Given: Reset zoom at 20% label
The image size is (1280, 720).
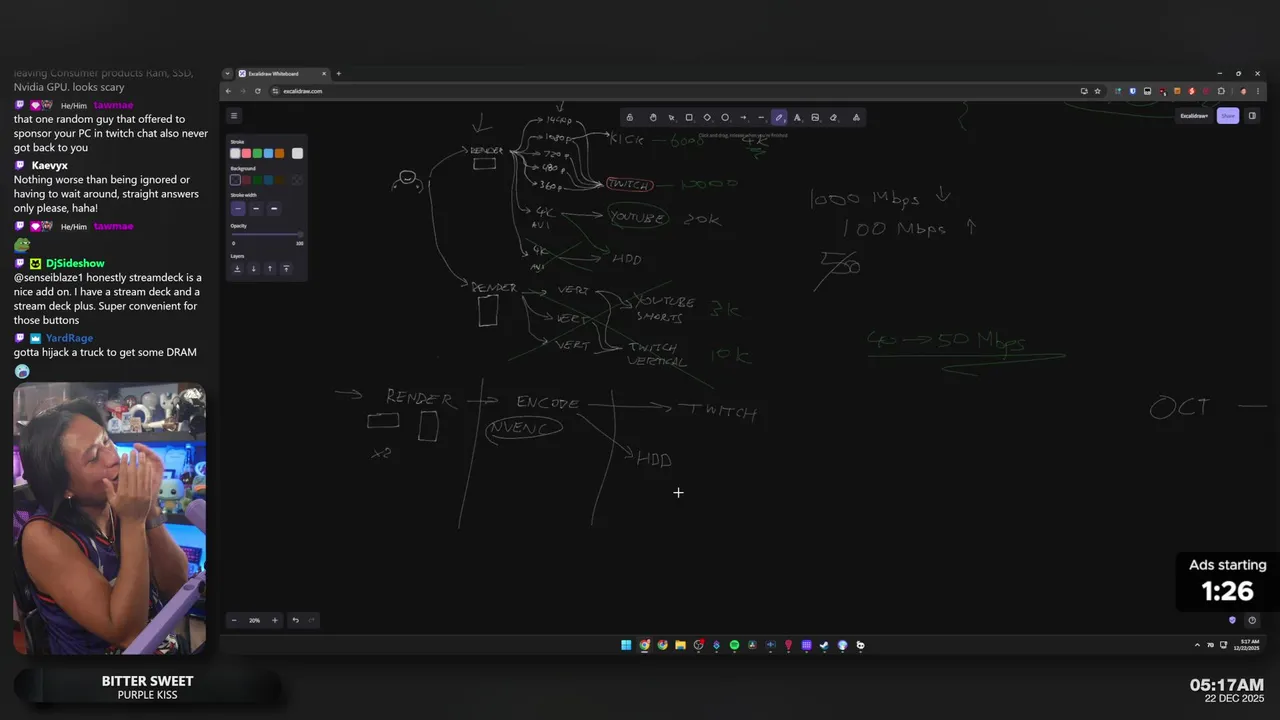Looking at the screenshot, I should pos(254,620).
